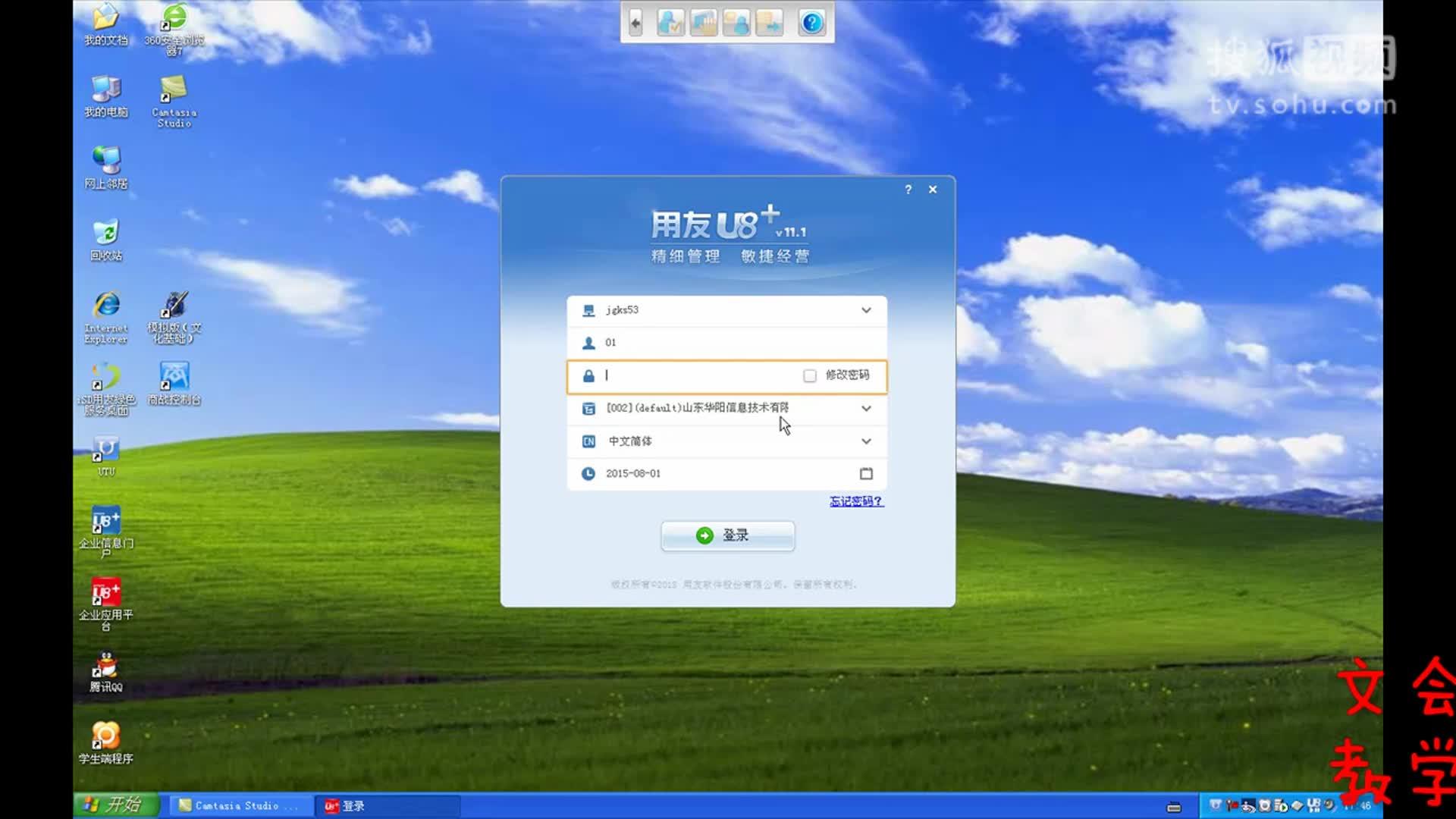Open the [002] 山东华阳 account dropdown
This screenshot has height=819, width=1456.
[865, 408]
